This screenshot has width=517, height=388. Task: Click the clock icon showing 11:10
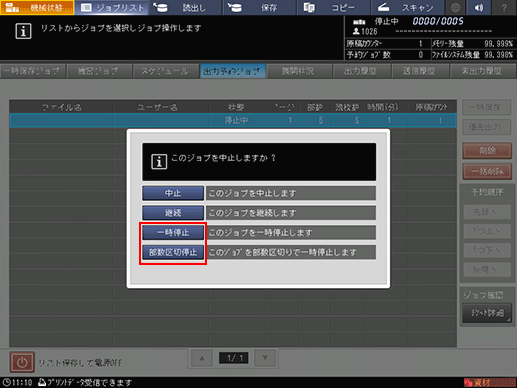tap(6, 382)
